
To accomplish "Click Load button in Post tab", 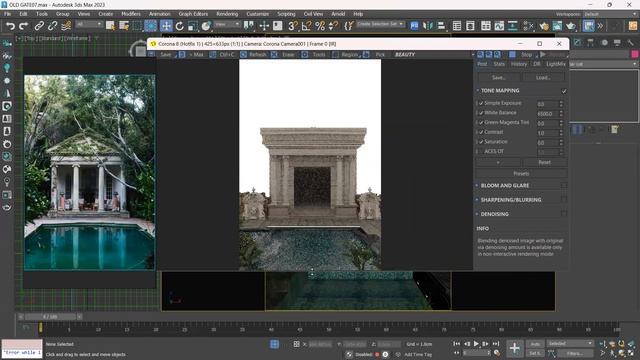I will (543, 78).
